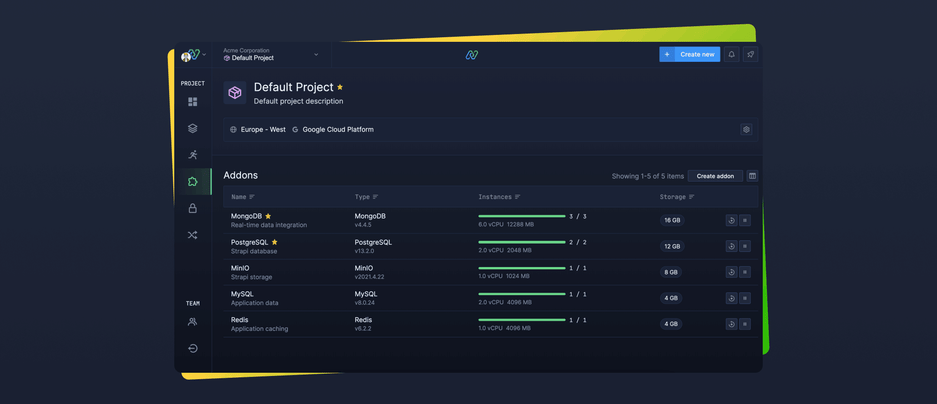Select the Addons puzzle icon in sidebar
The image size is (937, 404).
pos(192,182)
